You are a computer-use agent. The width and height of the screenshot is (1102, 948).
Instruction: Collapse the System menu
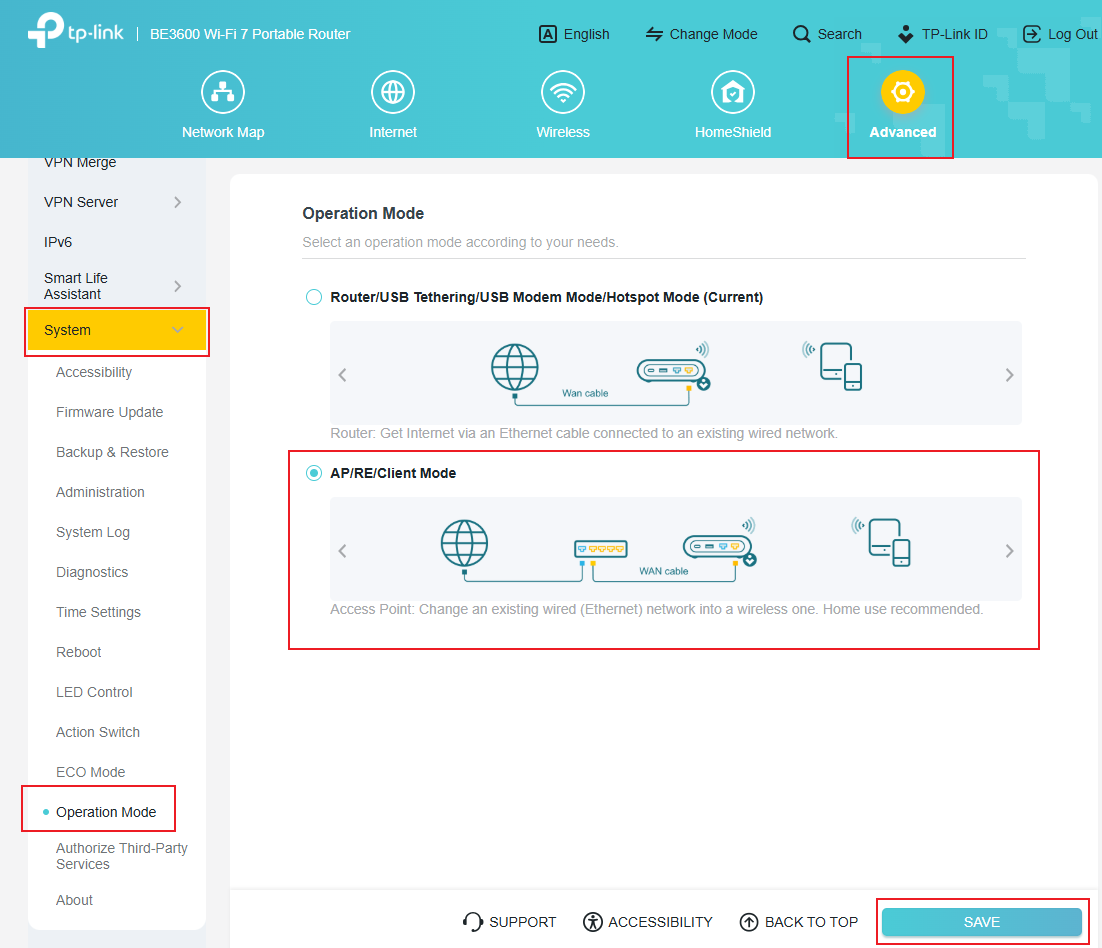click(x=116, y=330)
